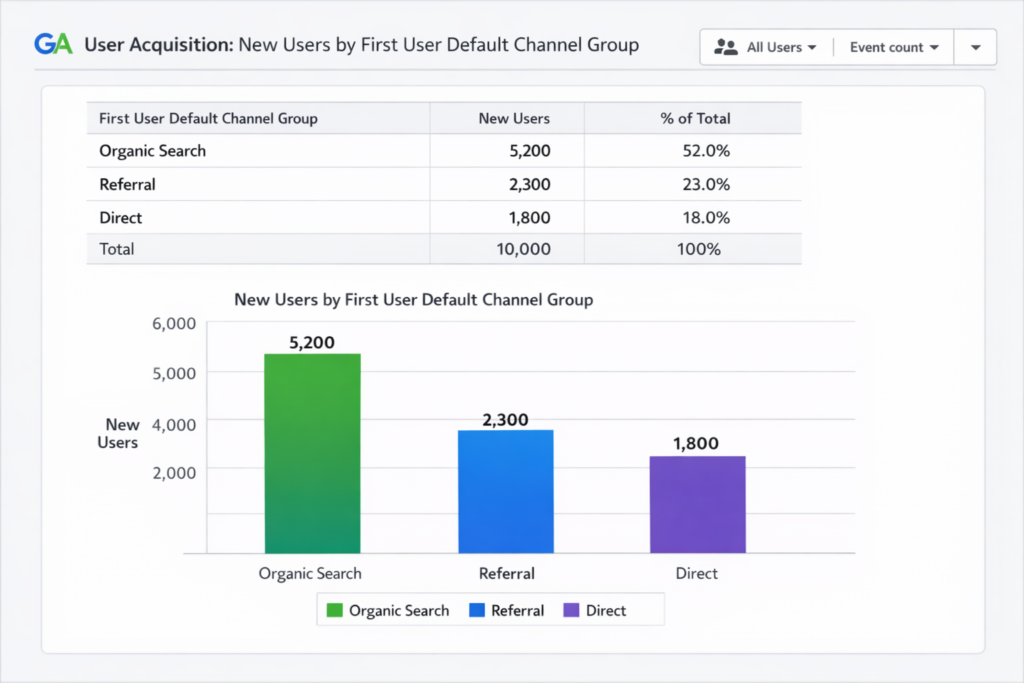Click the chart title above the graph
1024x683 pixels.
413,299
